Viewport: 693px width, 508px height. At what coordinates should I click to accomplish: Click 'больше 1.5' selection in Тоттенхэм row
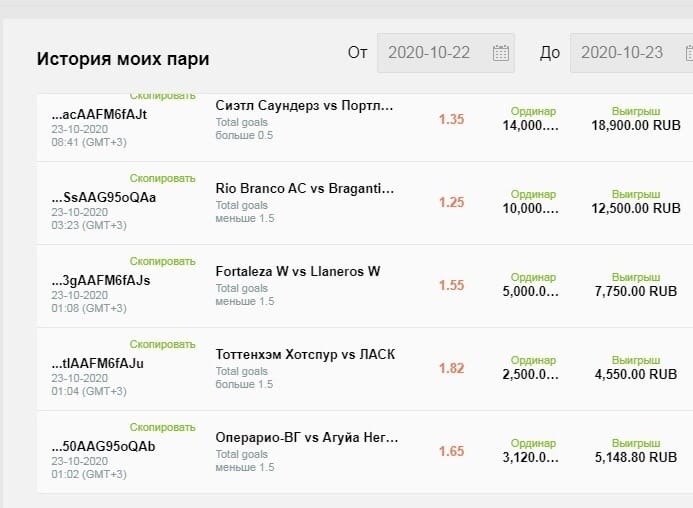(244, 384)
